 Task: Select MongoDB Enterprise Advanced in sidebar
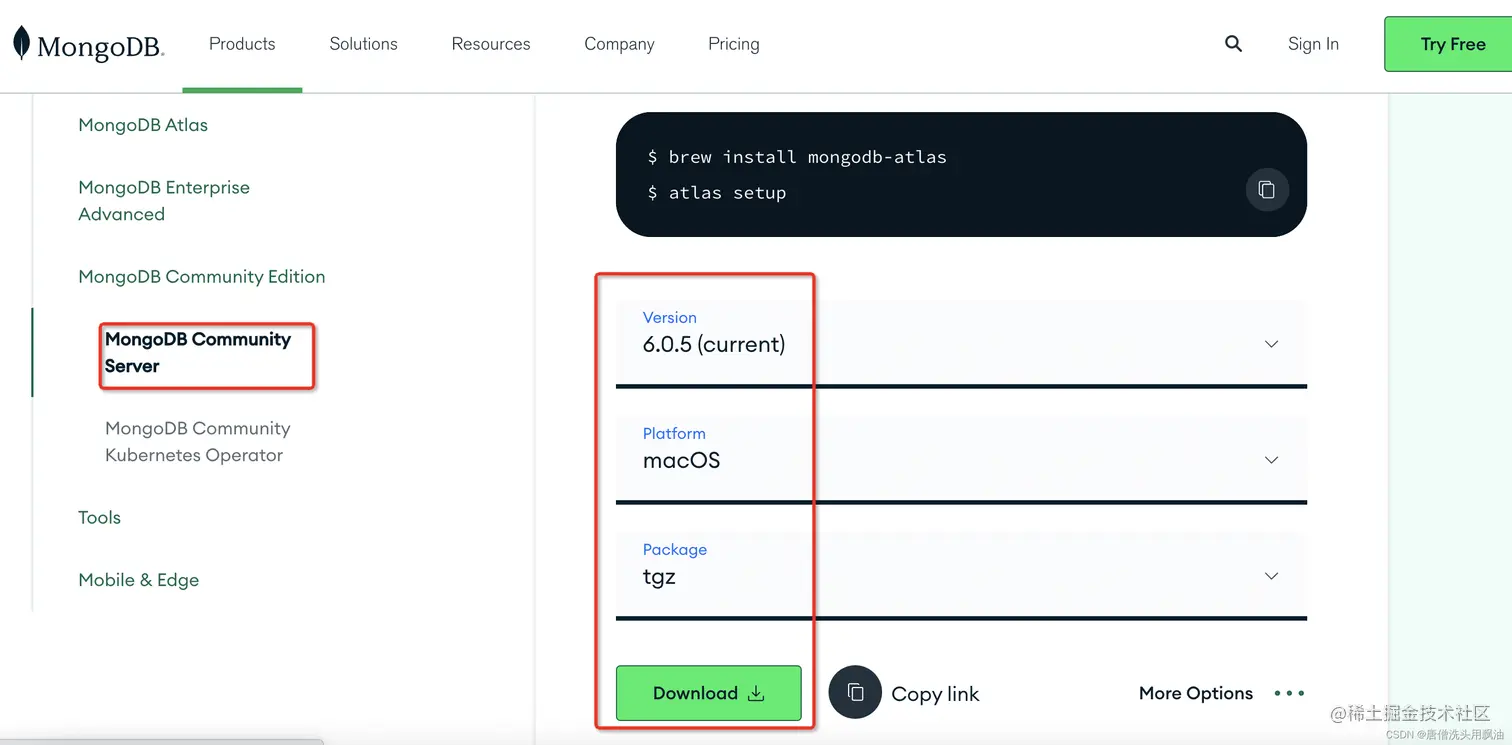164,200
